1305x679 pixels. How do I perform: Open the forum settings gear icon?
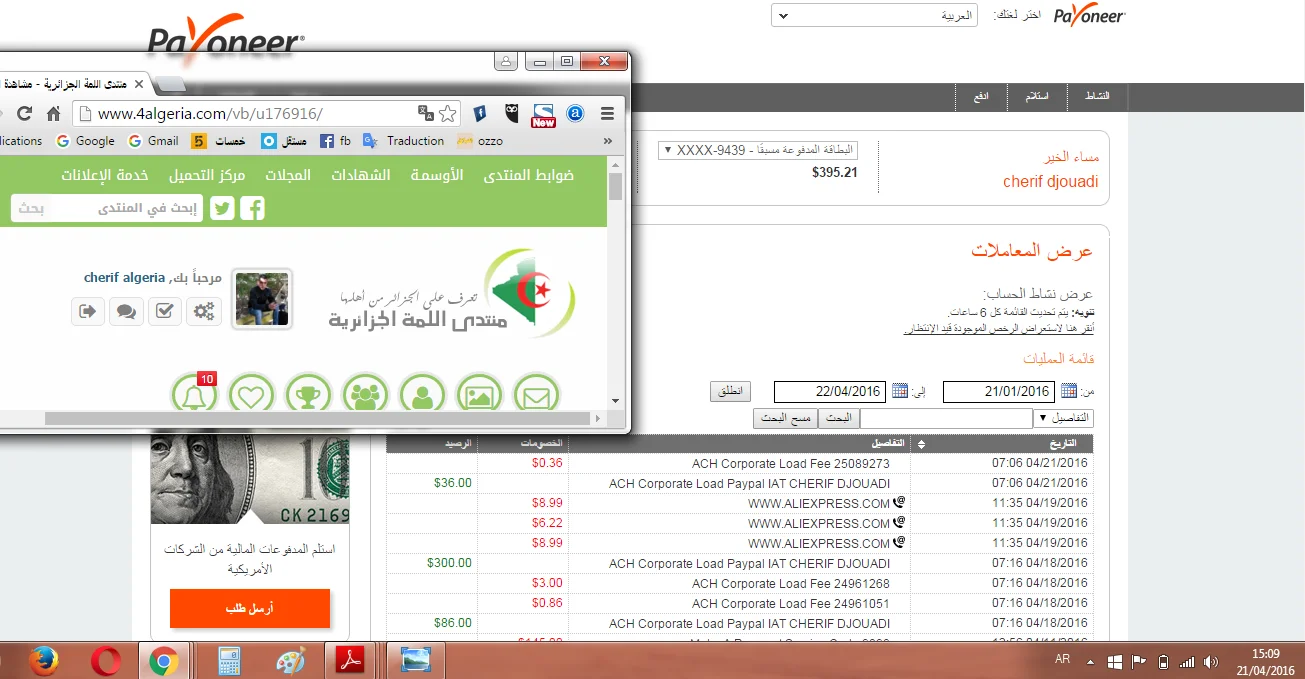coord(204,311)
